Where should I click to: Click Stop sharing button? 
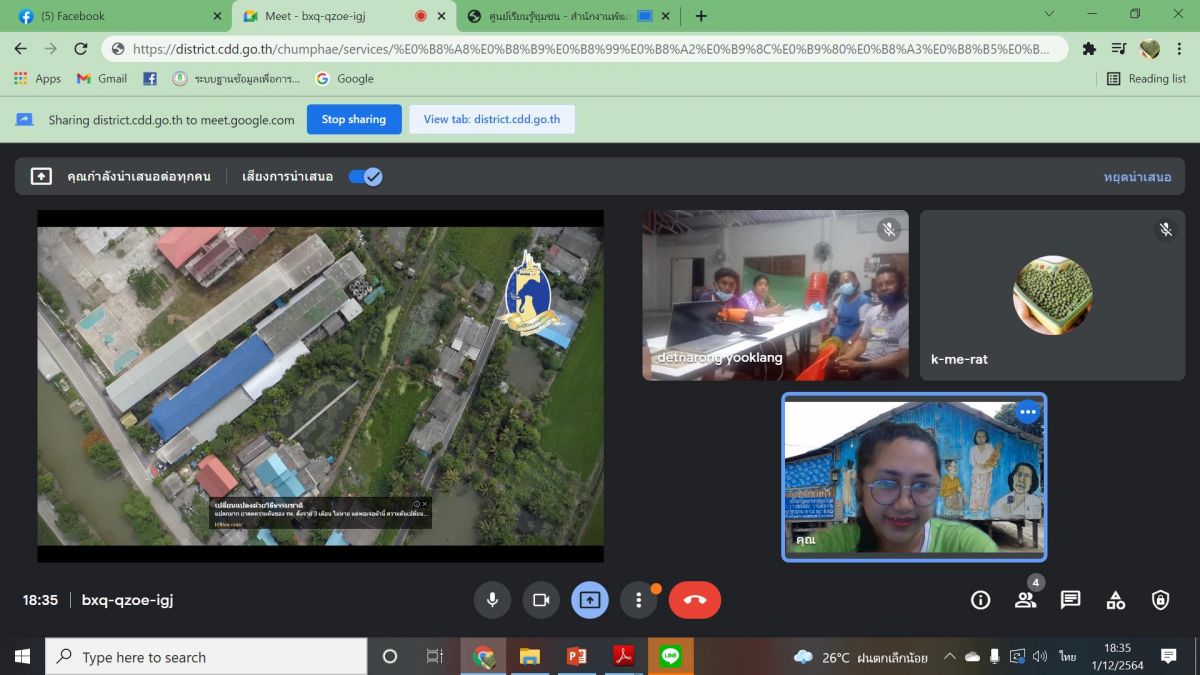(353, 119)
